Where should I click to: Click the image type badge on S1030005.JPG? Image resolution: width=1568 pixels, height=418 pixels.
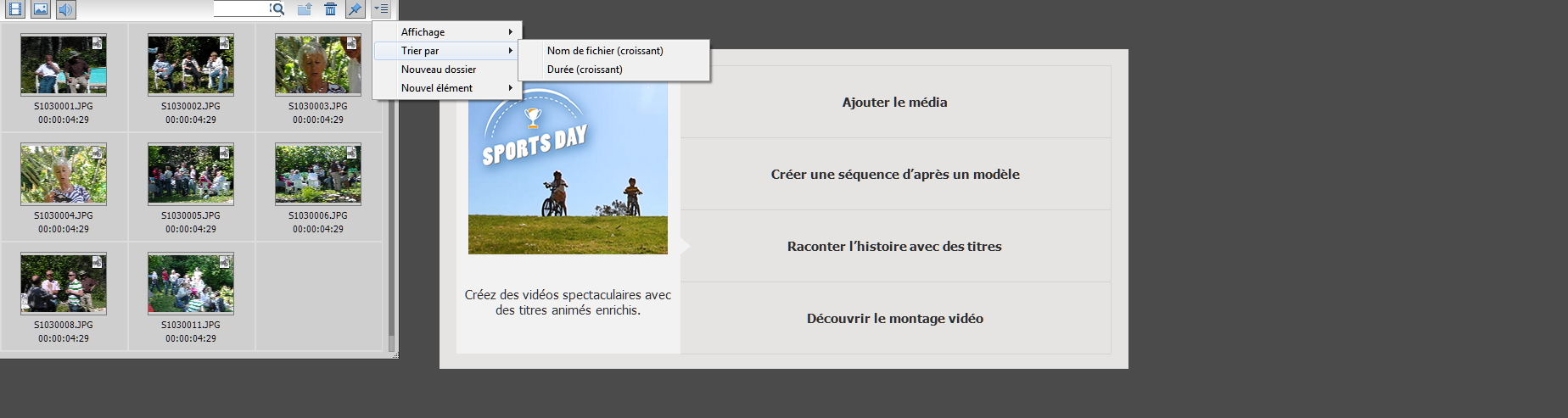(225, 153)
